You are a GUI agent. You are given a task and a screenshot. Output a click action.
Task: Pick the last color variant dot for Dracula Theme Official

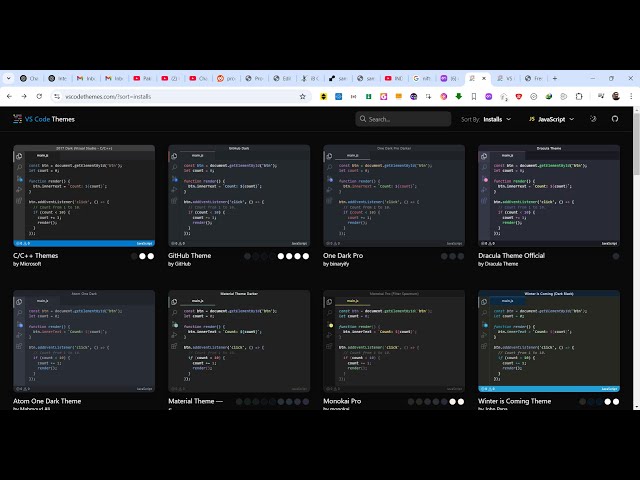615,256
